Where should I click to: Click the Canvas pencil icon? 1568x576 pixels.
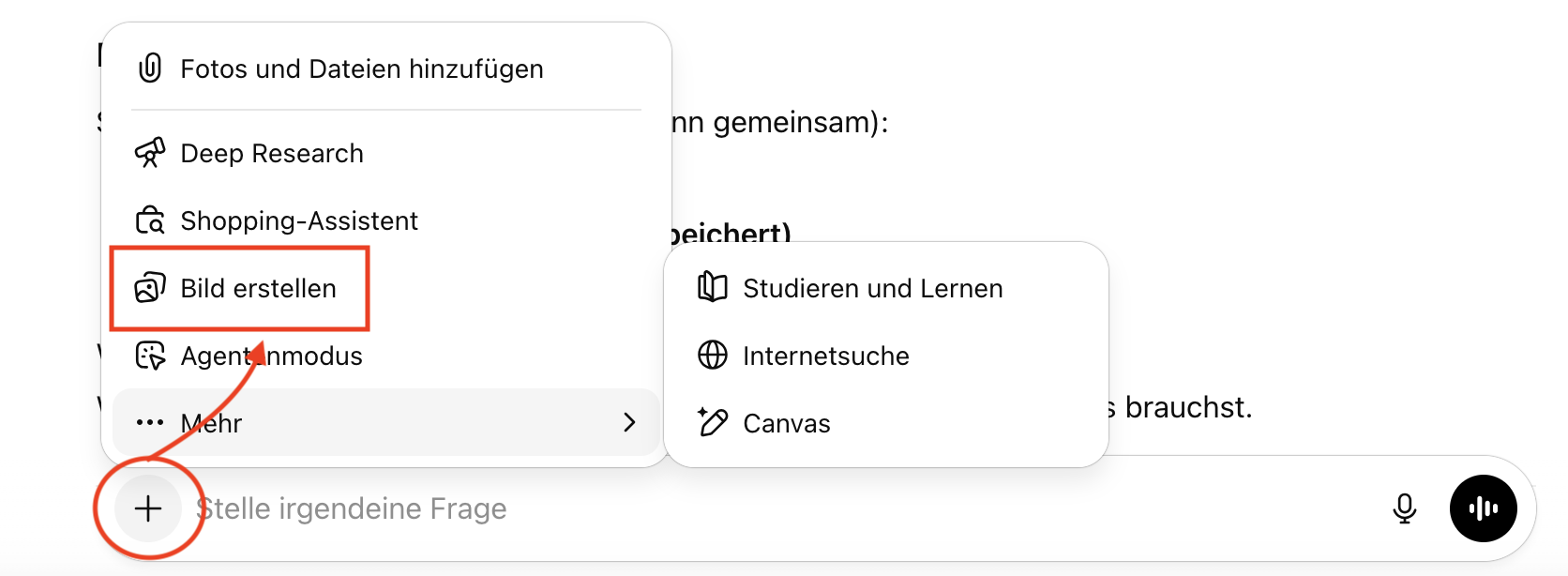713,423
